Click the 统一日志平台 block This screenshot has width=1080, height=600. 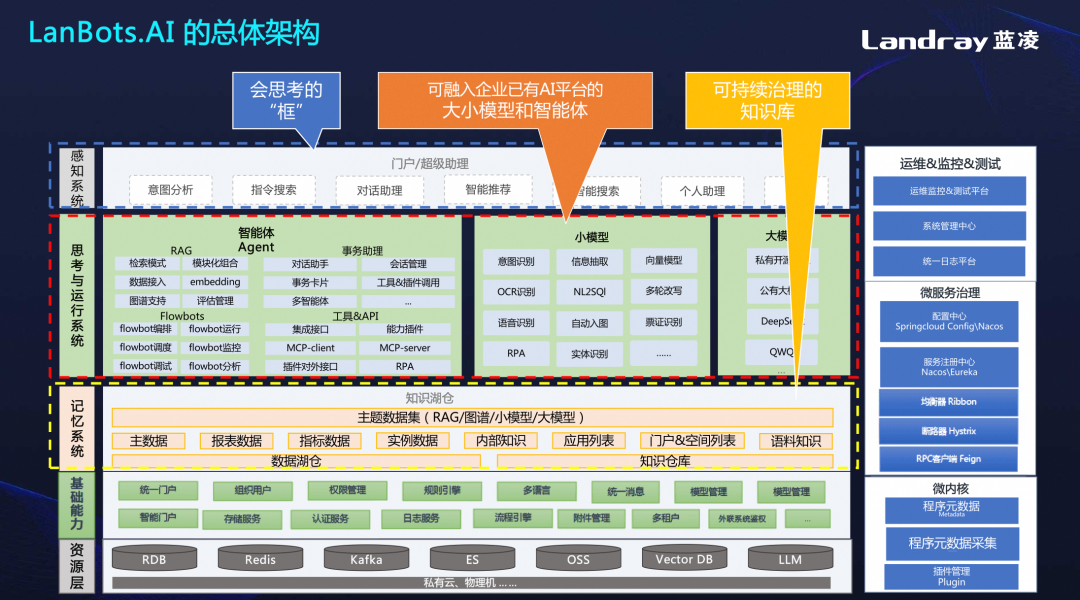pos(949,261)
